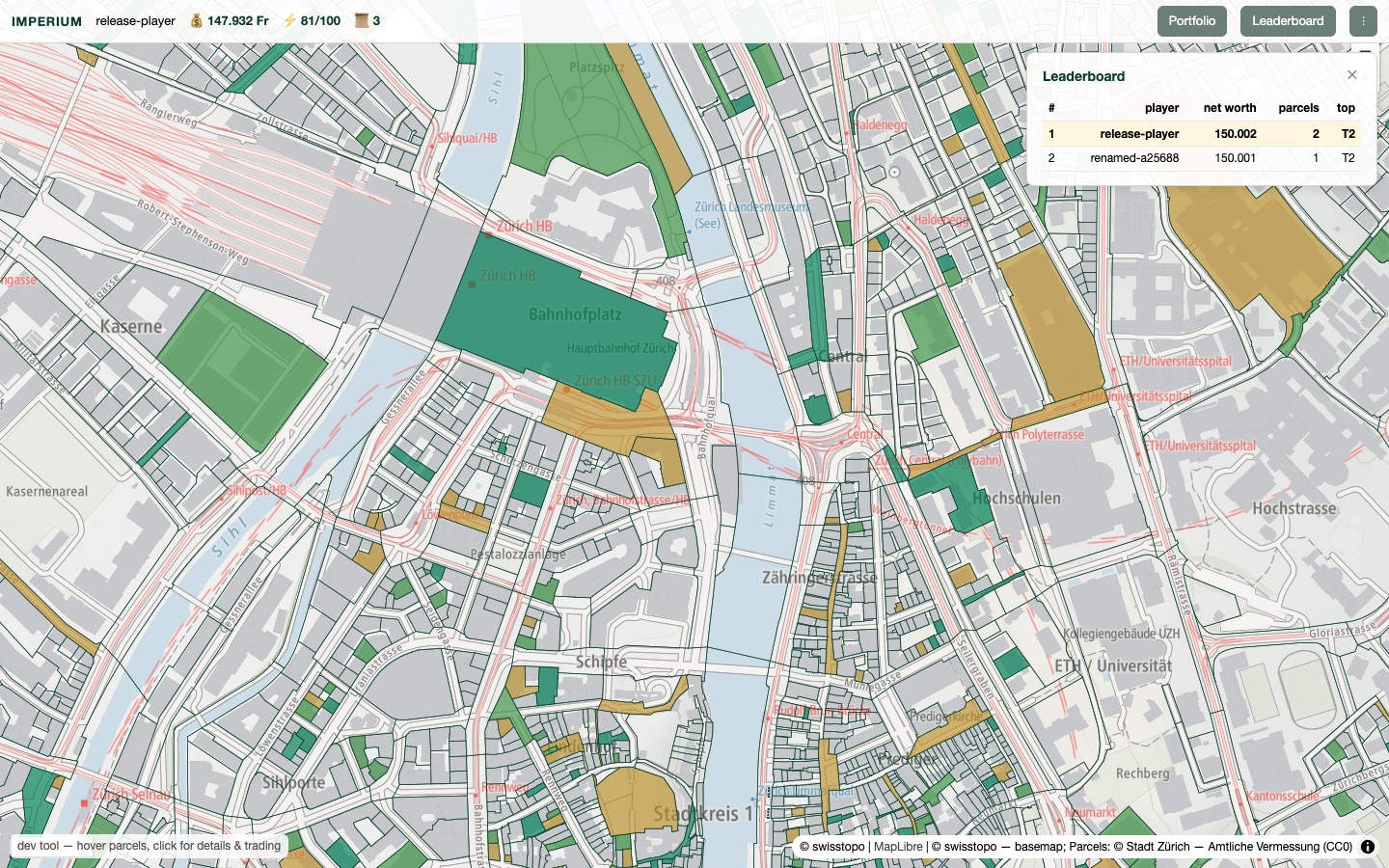Click the 150.001 net worth cell

1236,158
